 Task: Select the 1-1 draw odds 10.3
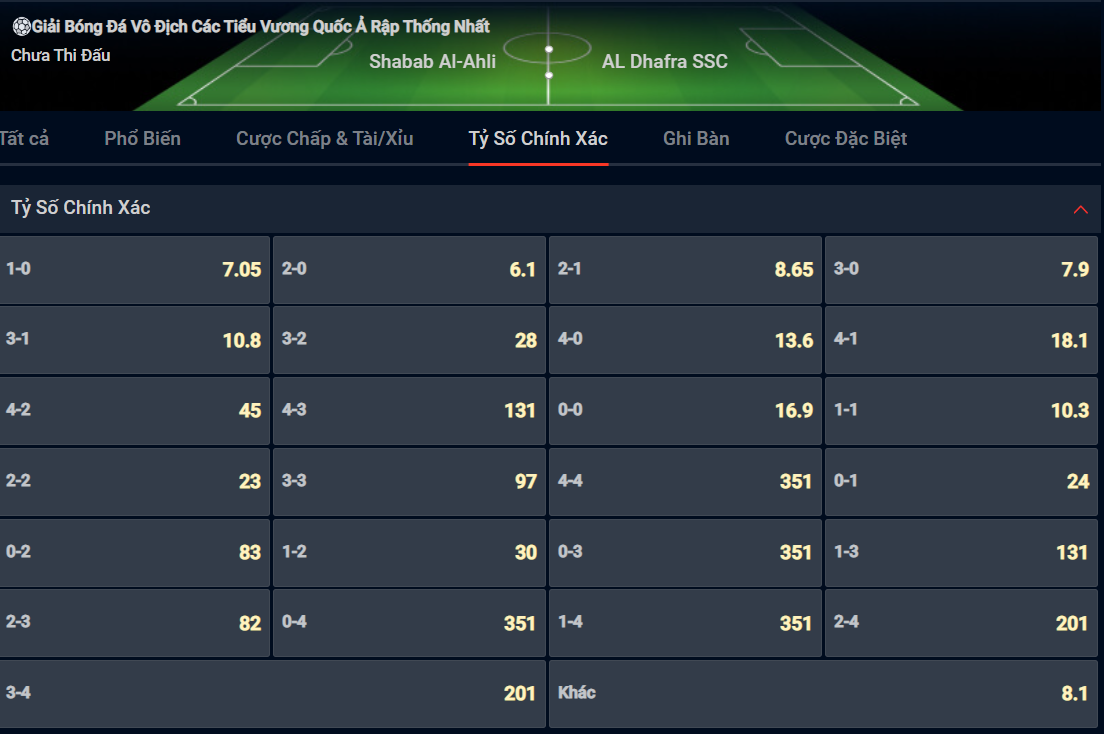(961, 411)
